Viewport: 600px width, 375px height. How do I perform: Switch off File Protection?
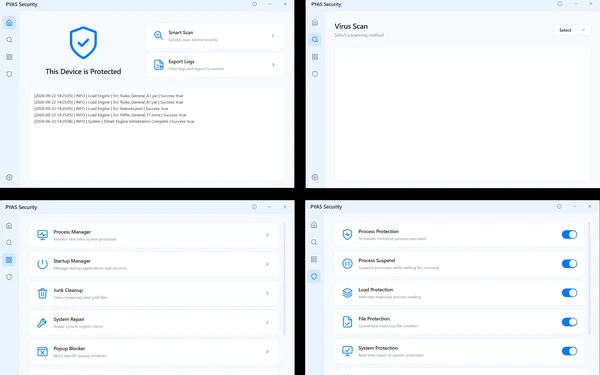569,322
